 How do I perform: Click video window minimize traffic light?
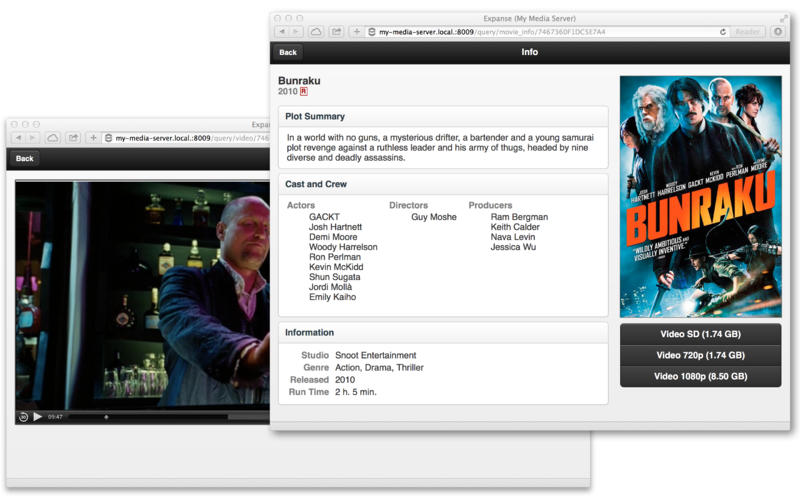point(25,124)
